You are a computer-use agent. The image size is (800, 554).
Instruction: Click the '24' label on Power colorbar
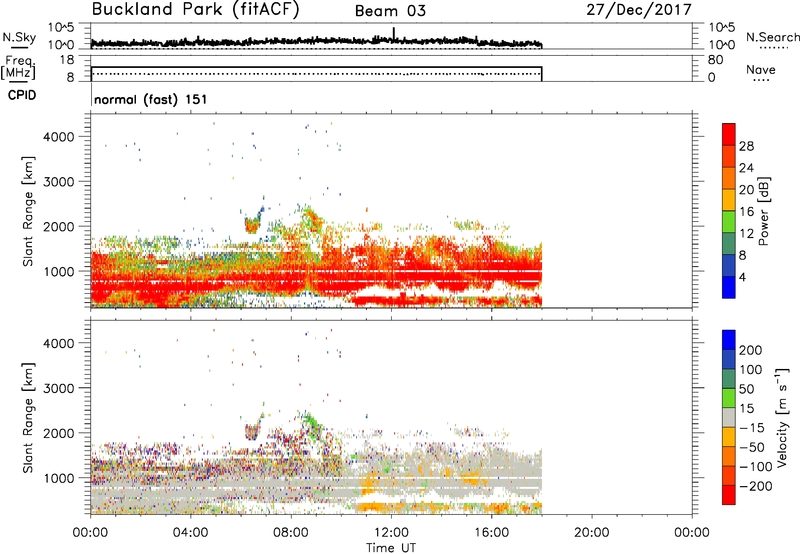coord(746,168)
